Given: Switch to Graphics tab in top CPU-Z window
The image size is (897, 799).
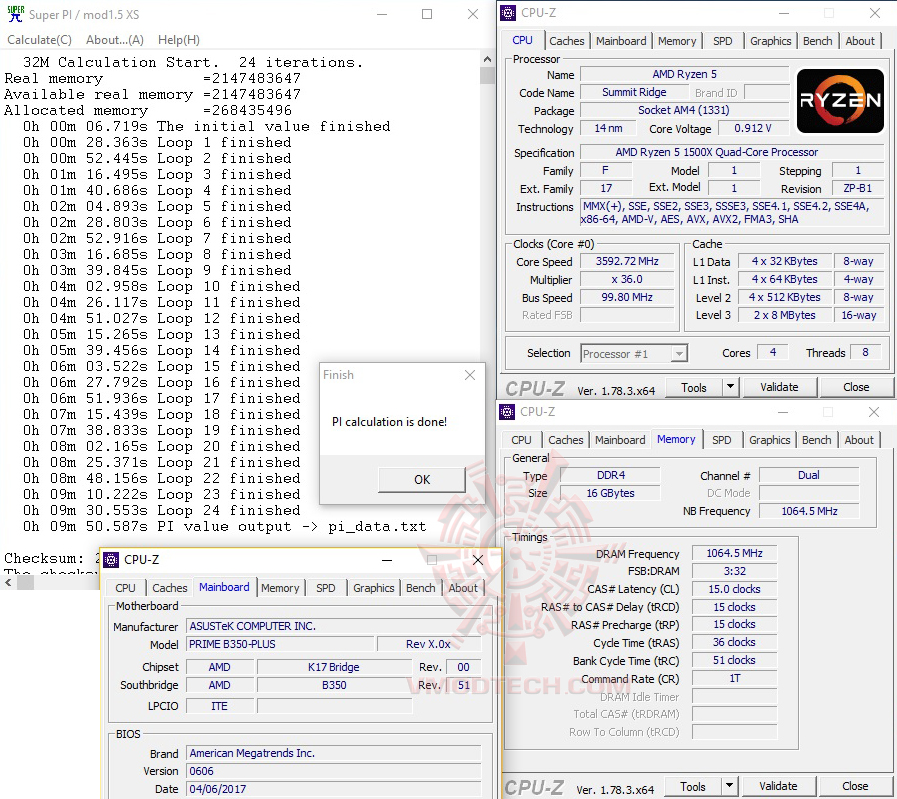Looking at the screenshot, I should pyautogui.click(x=771, y=41).
